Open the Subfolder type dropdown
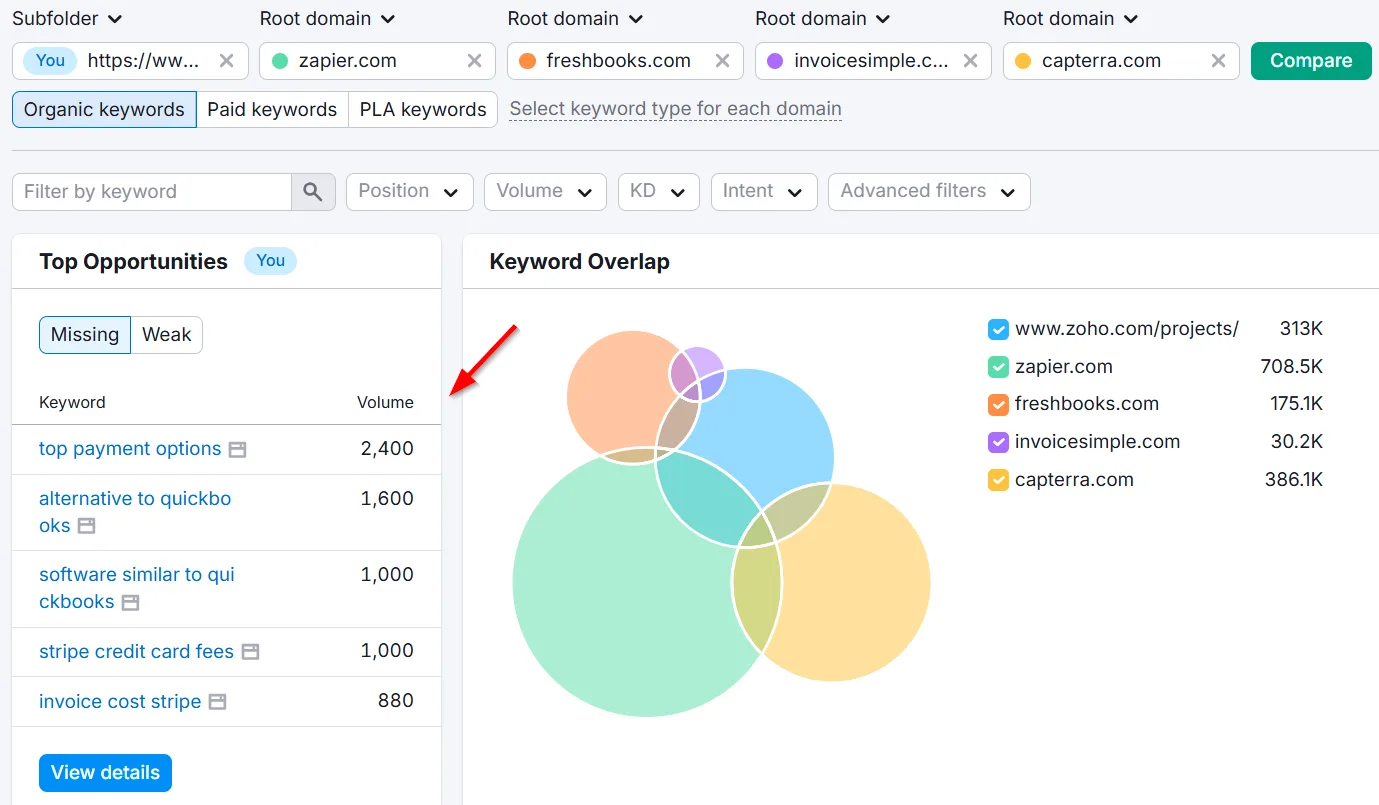The image size is (1379, 805). (x=67, y=19)
